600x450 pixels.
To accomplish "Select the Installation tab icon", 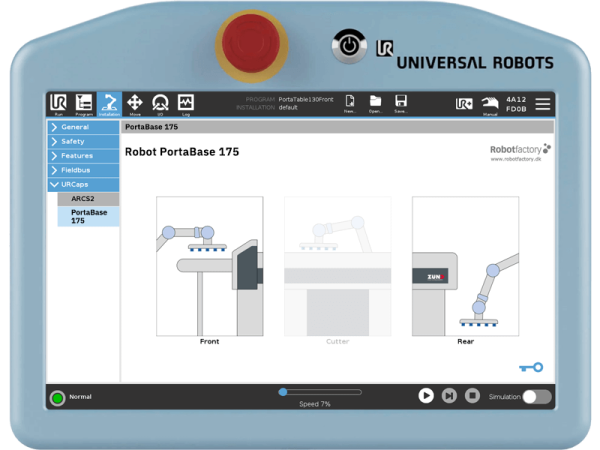I will [x=109, y=104].
